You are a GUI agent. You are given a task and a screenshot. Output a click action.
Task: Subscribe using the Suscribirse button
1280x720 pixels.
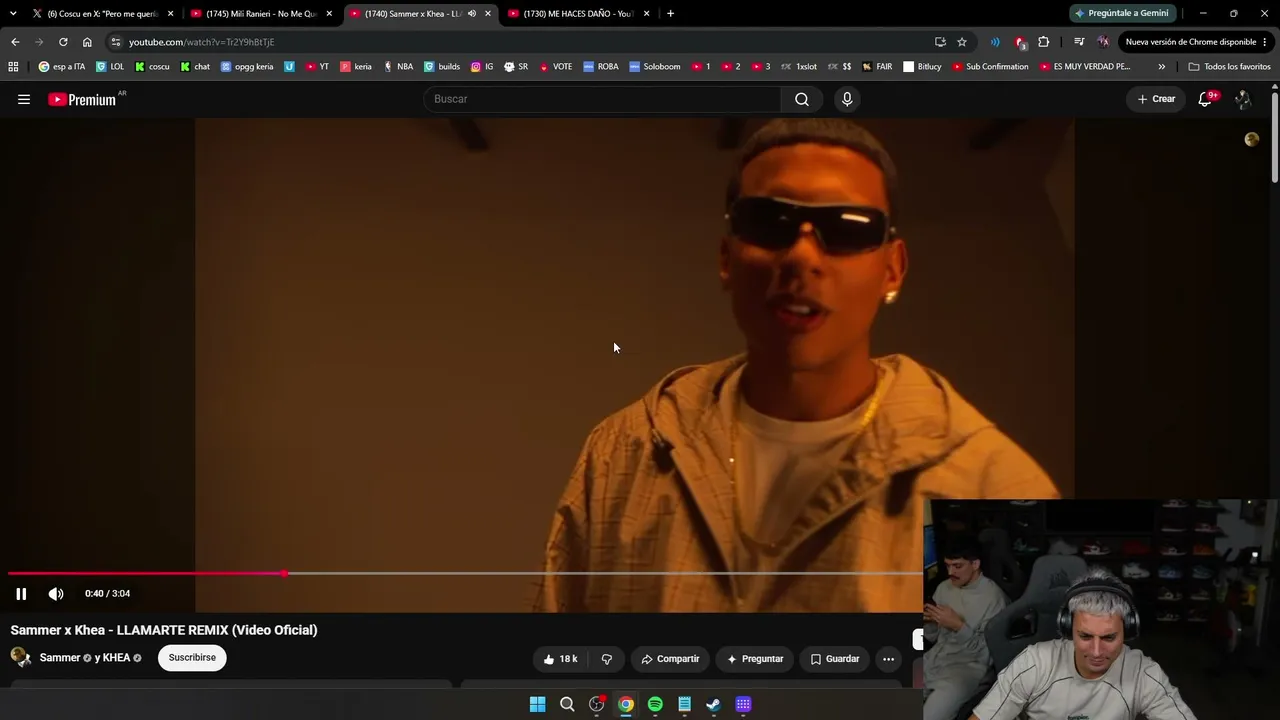pyautogui.click(x=192, y=658)
